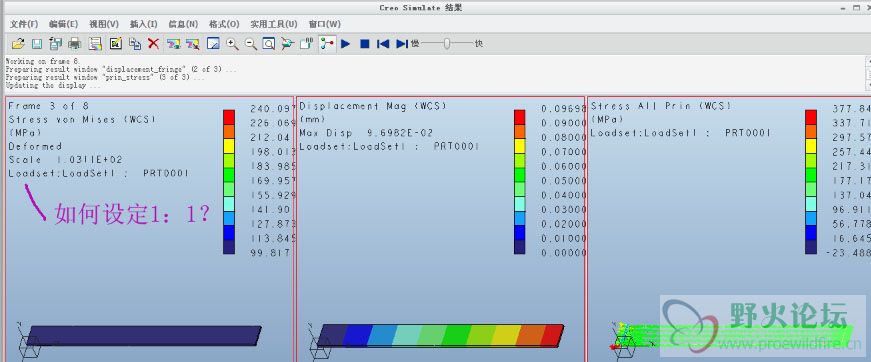This screenshot has height=362, width=871.
Task: Open a results file with the folder icon
Action: [x=18, y=43]
